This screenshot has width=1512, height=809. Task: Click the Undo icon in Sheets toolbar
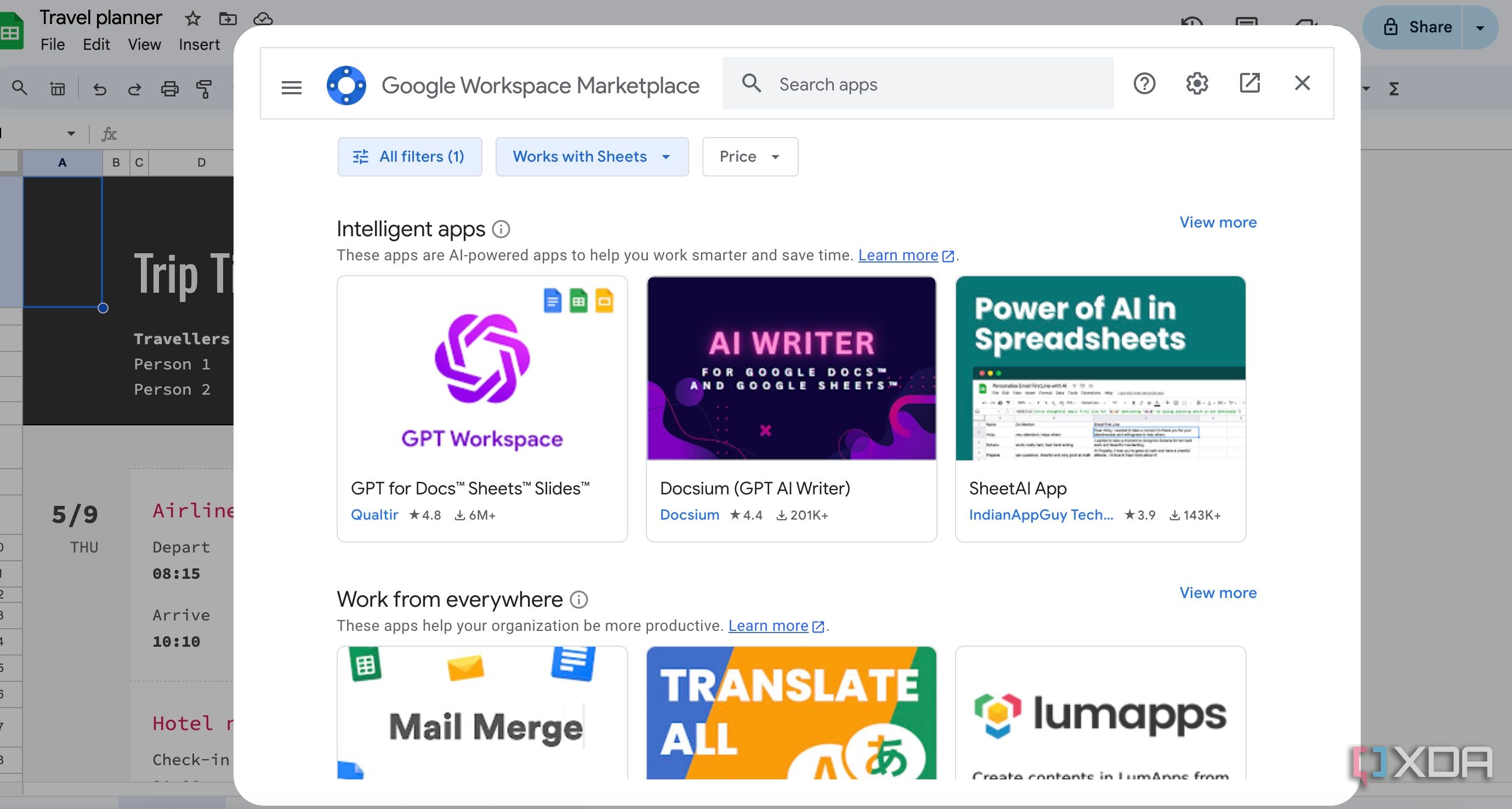click(100, 89)
